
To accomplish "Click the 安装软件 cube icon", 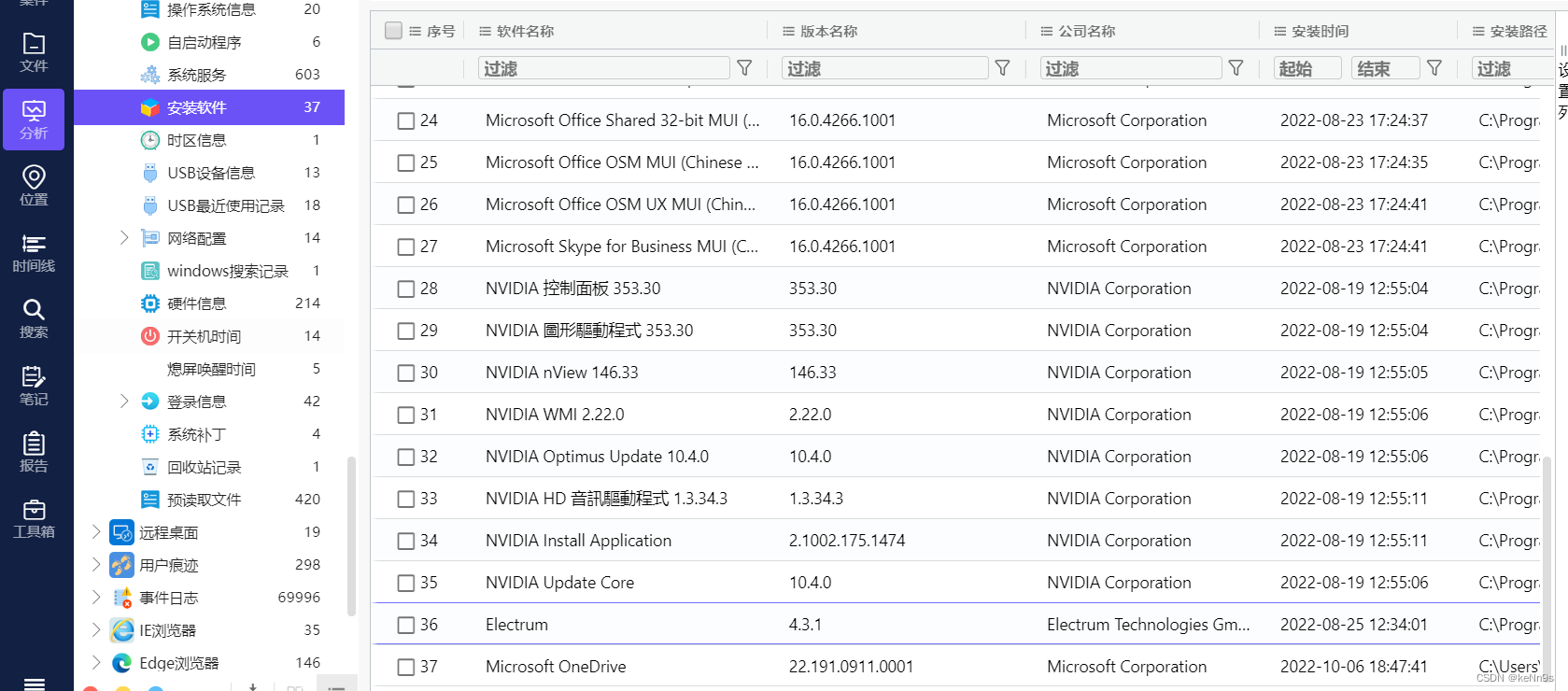I will (149, 107).
